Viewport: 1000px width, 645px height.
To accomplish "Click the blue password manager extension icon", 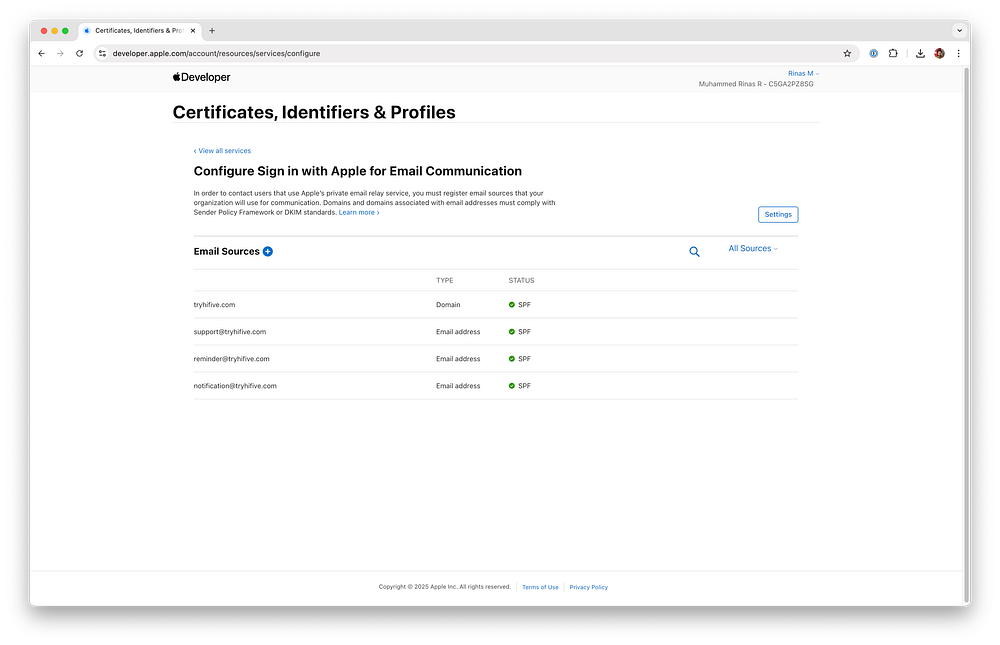I will [874, 54].
